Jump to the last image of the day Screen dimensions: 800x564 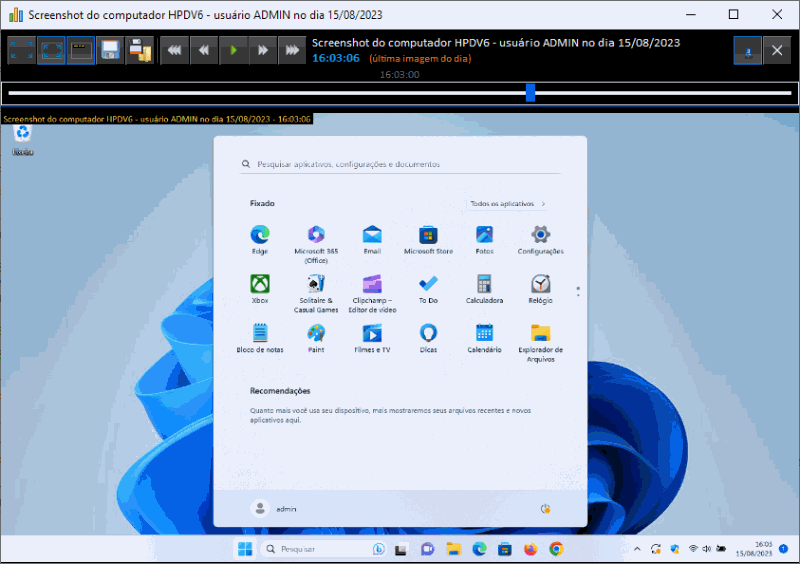[292, 50]
